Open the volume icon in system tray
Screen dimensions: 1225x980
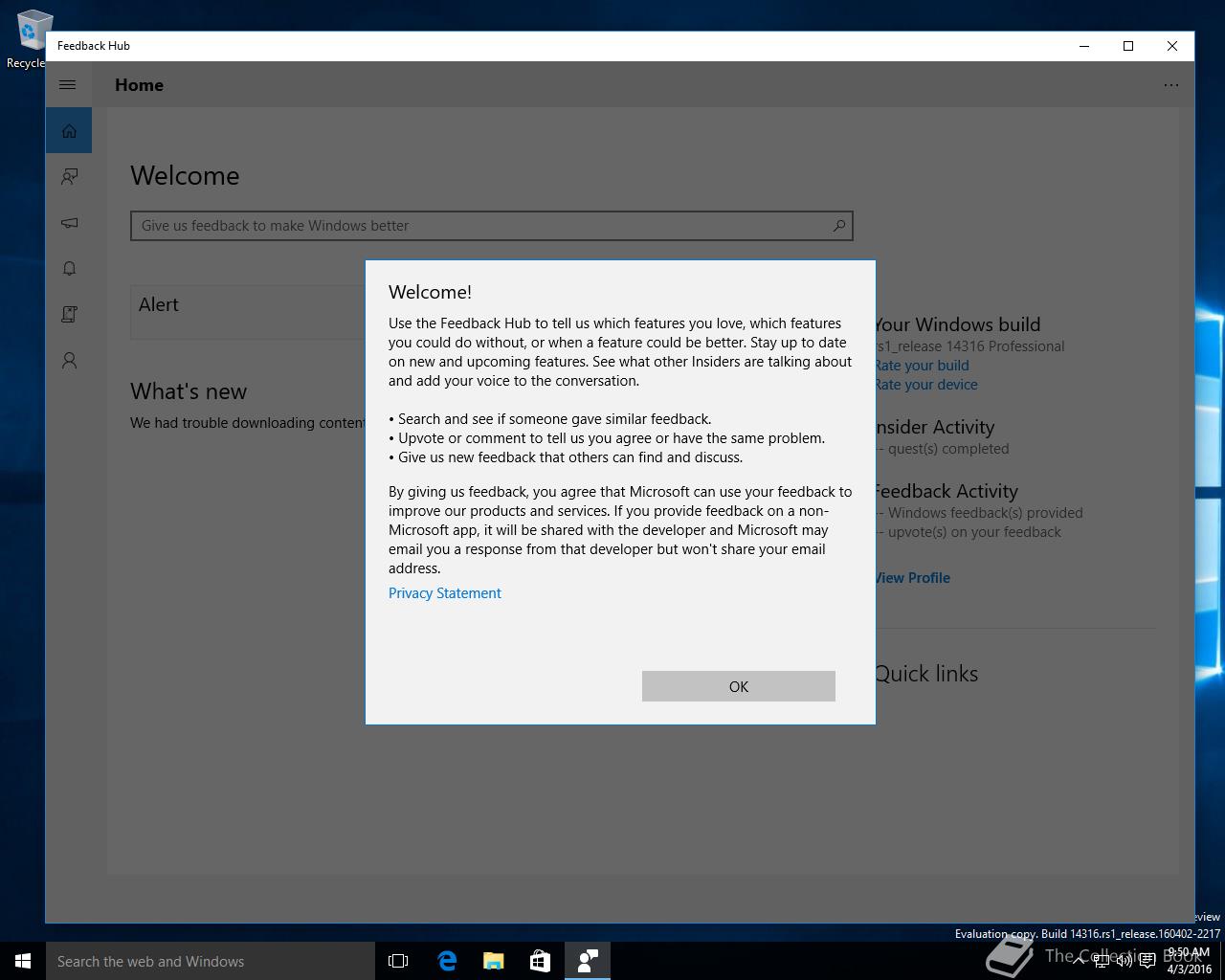pos(1125,961)
